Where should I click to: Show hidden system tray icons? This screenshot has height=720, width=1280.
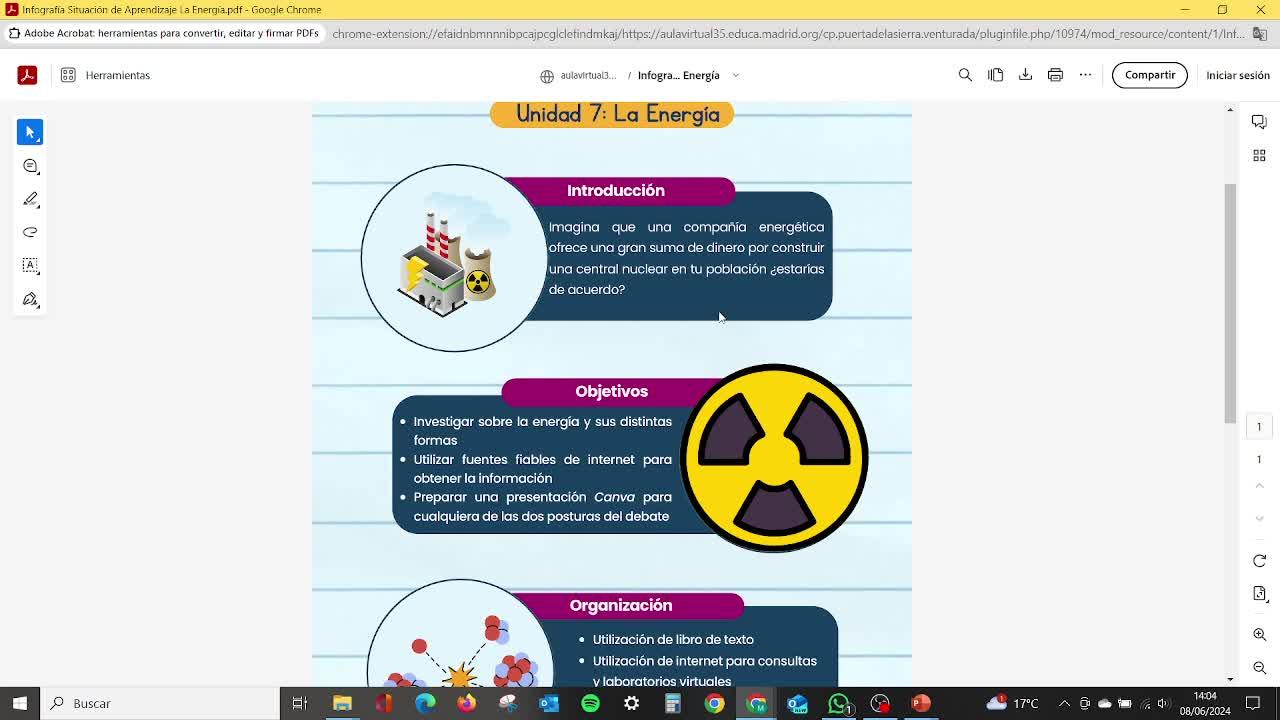tap(1064, 703)
